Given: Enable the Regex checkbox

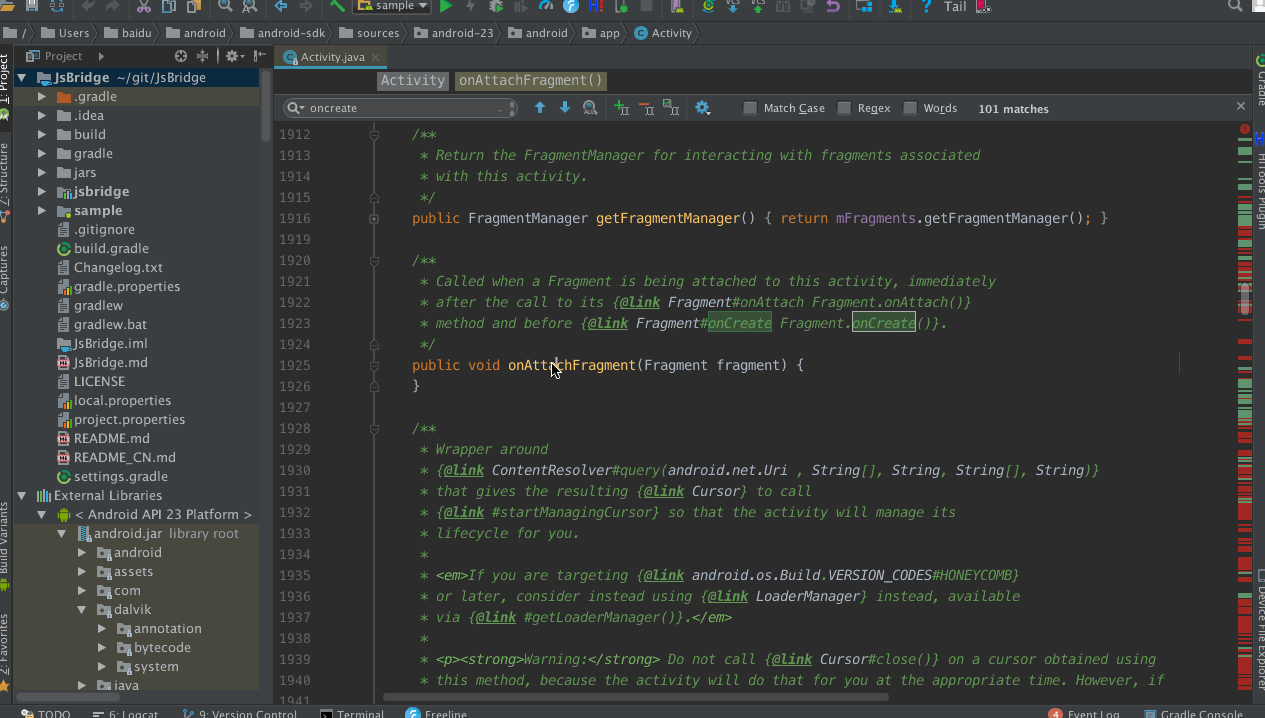Looking at the screenshot, I should tap(845, 108).
